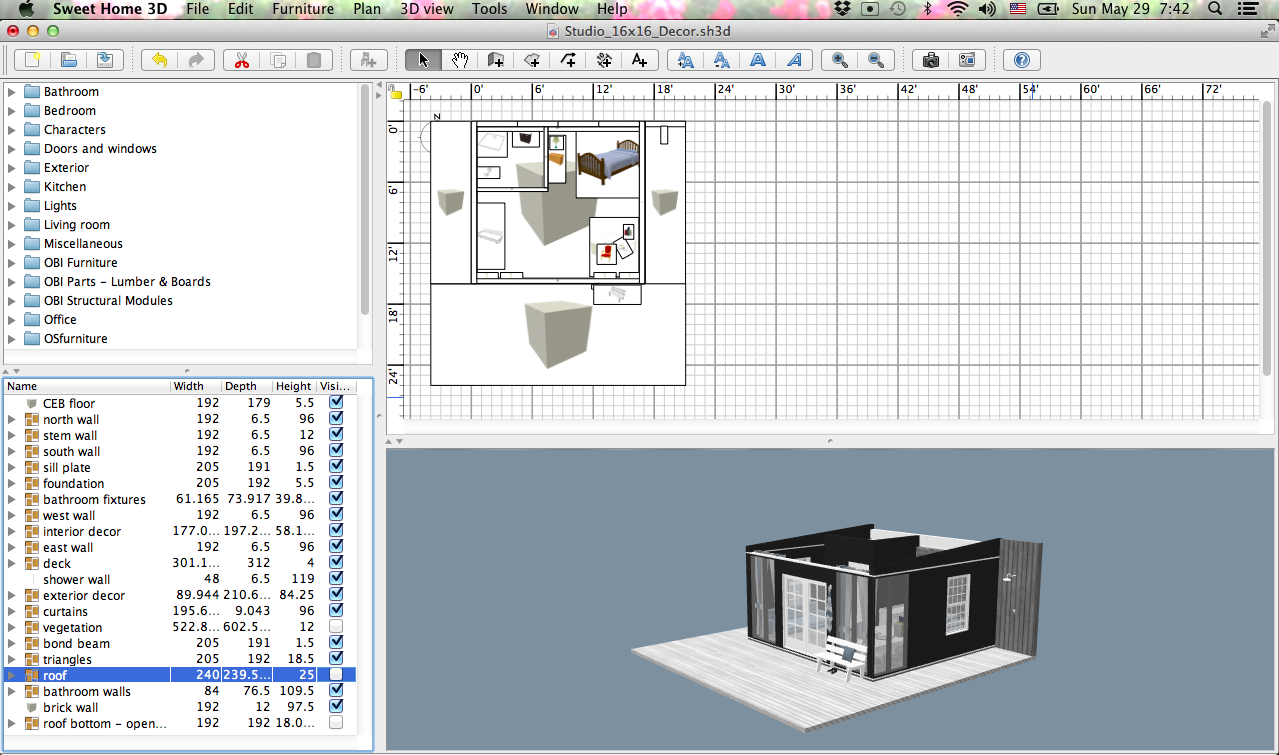The image size is (1279, 755).
Task: Click the Save home toolbar icon
Action: (x=105, y=60)
